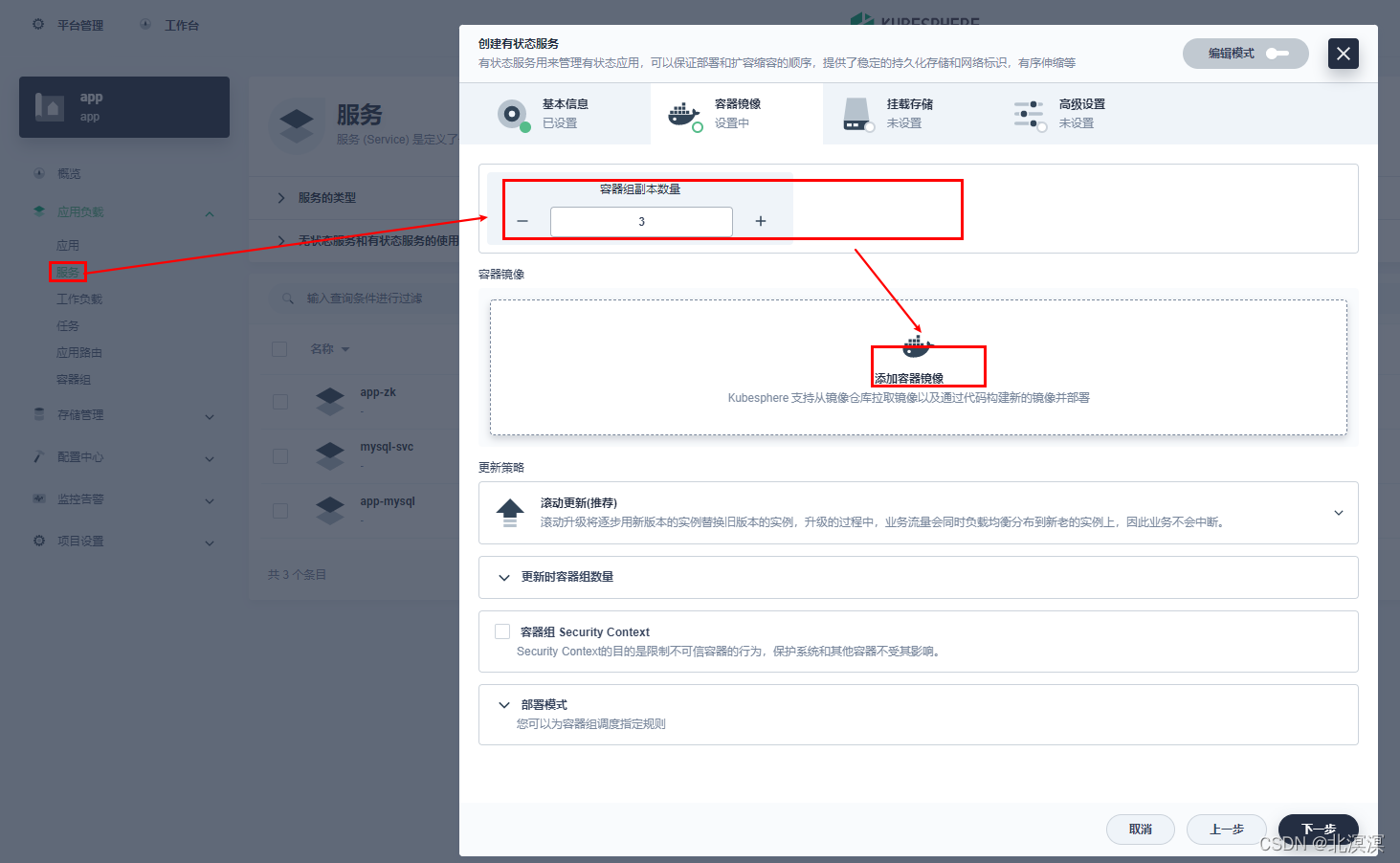Click the 上一步 button

[x=1227, y=830]
